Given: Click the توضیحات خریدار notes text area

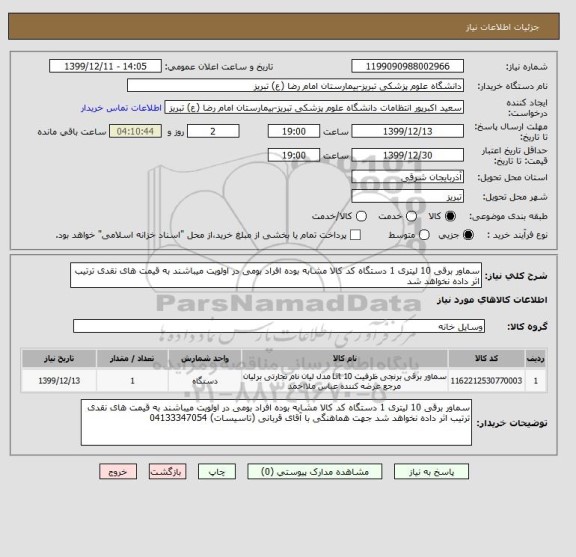Looking at the screenshot, I should (x=276, y=423).
